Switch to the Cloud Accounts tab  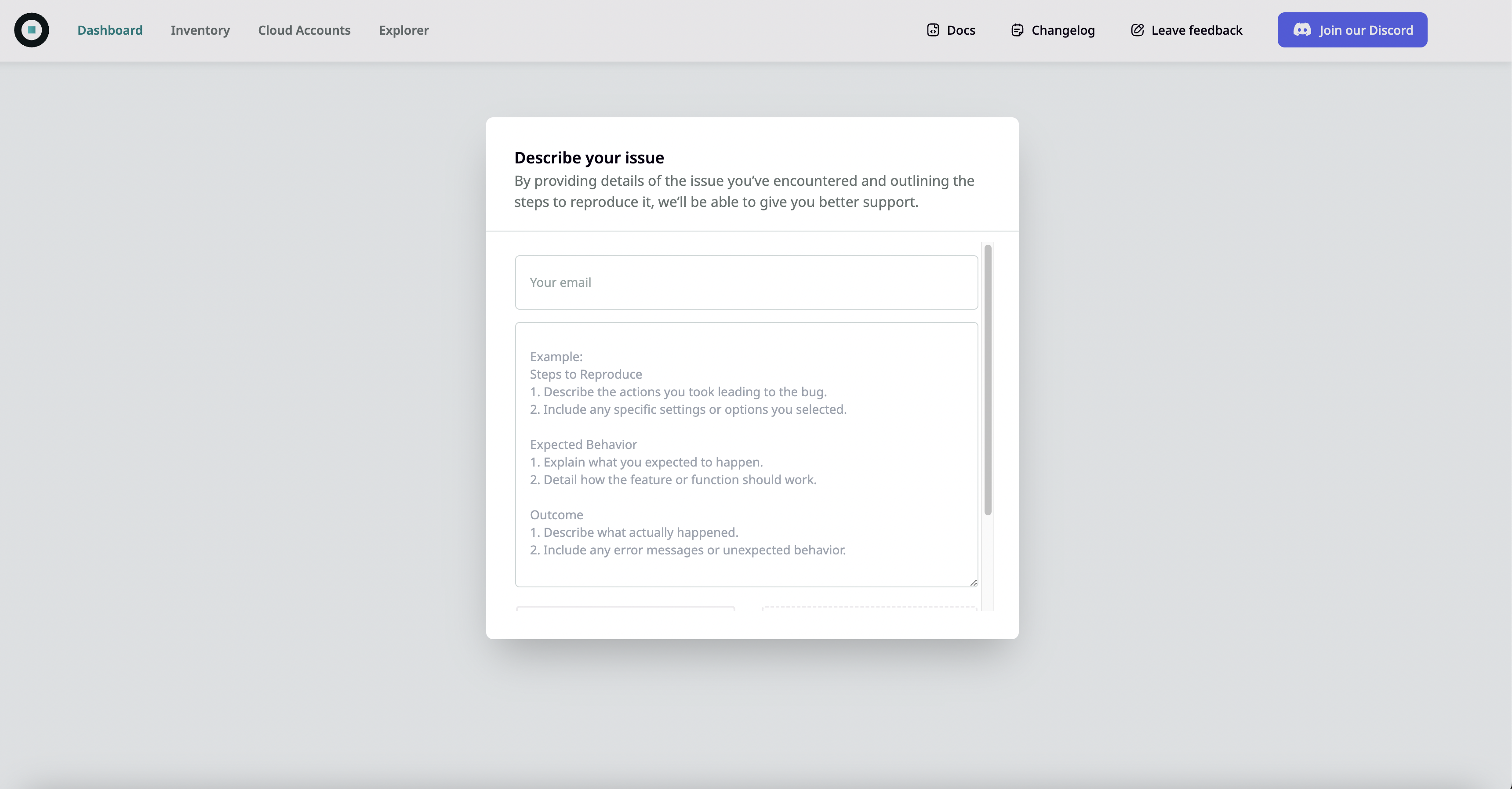pyautogui.click(x=303, y=30)
